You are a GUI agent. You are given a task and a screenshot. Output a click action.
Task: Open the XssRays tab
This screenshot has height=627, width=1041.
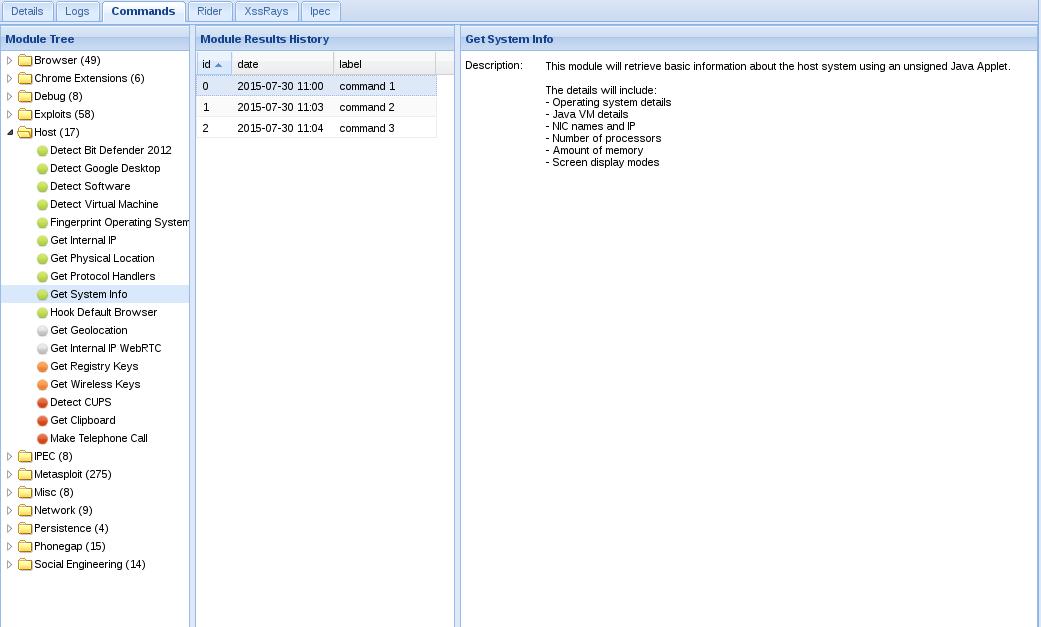tap(266, 11)
